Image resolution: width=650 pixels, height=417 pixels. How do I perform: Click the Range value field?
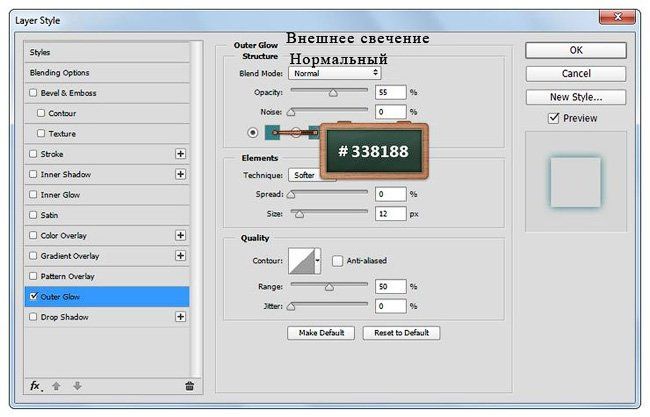pos(390,286)
